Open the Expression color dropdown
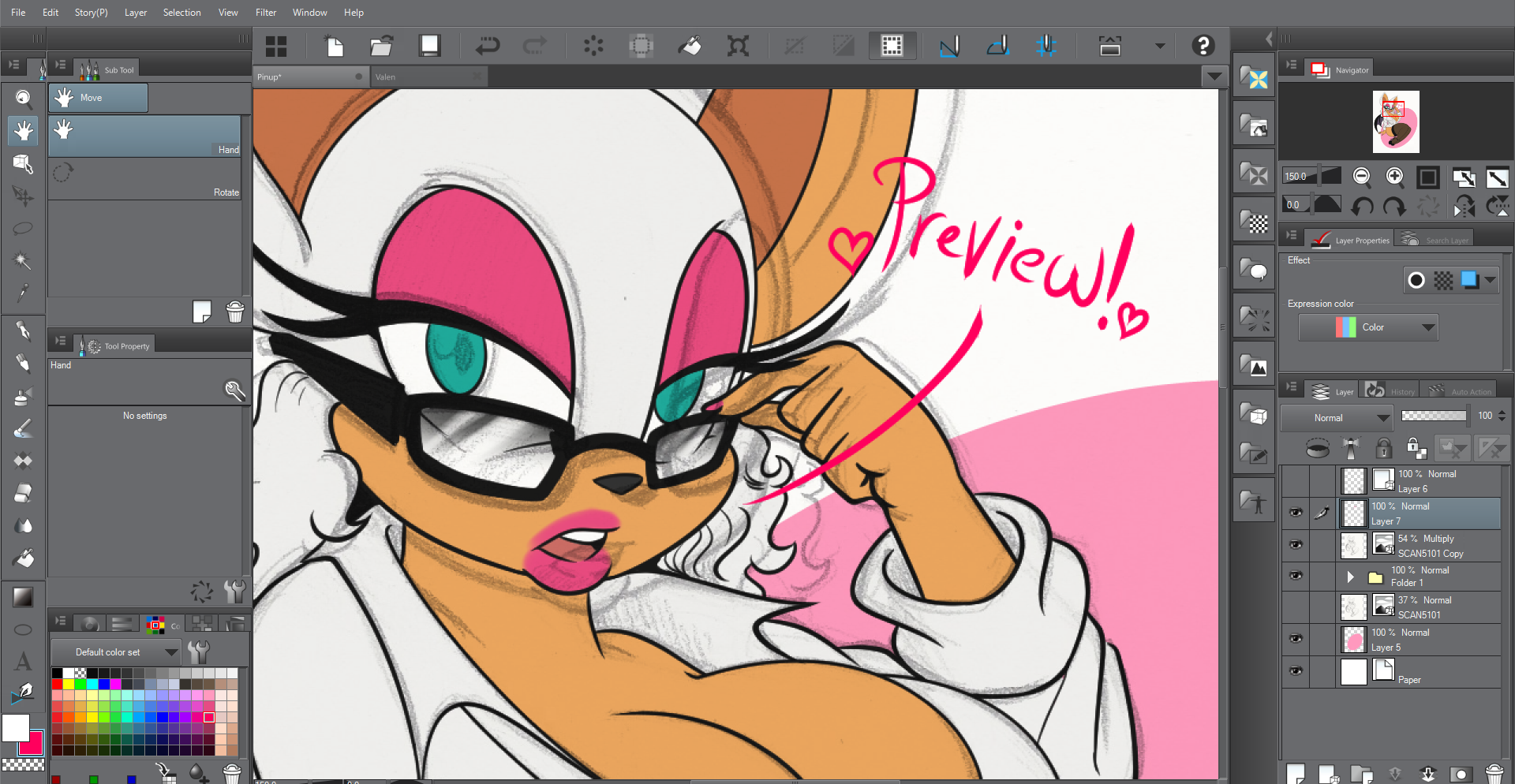This screenshot has height=784, width=1515. (x=1368, y=327)
